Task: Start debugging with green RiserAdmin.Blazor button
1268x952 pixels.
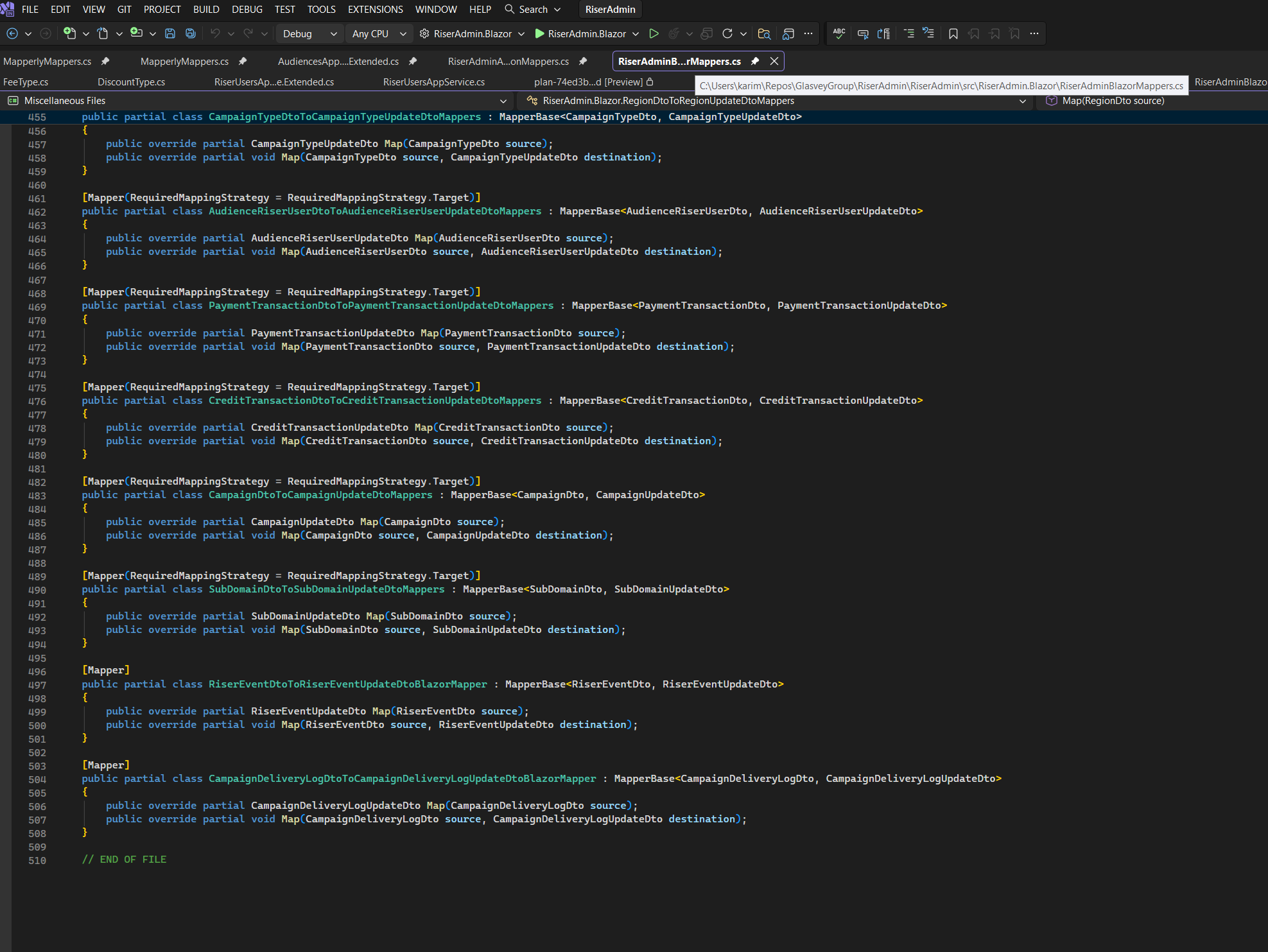Action: [x=580, y=33]
